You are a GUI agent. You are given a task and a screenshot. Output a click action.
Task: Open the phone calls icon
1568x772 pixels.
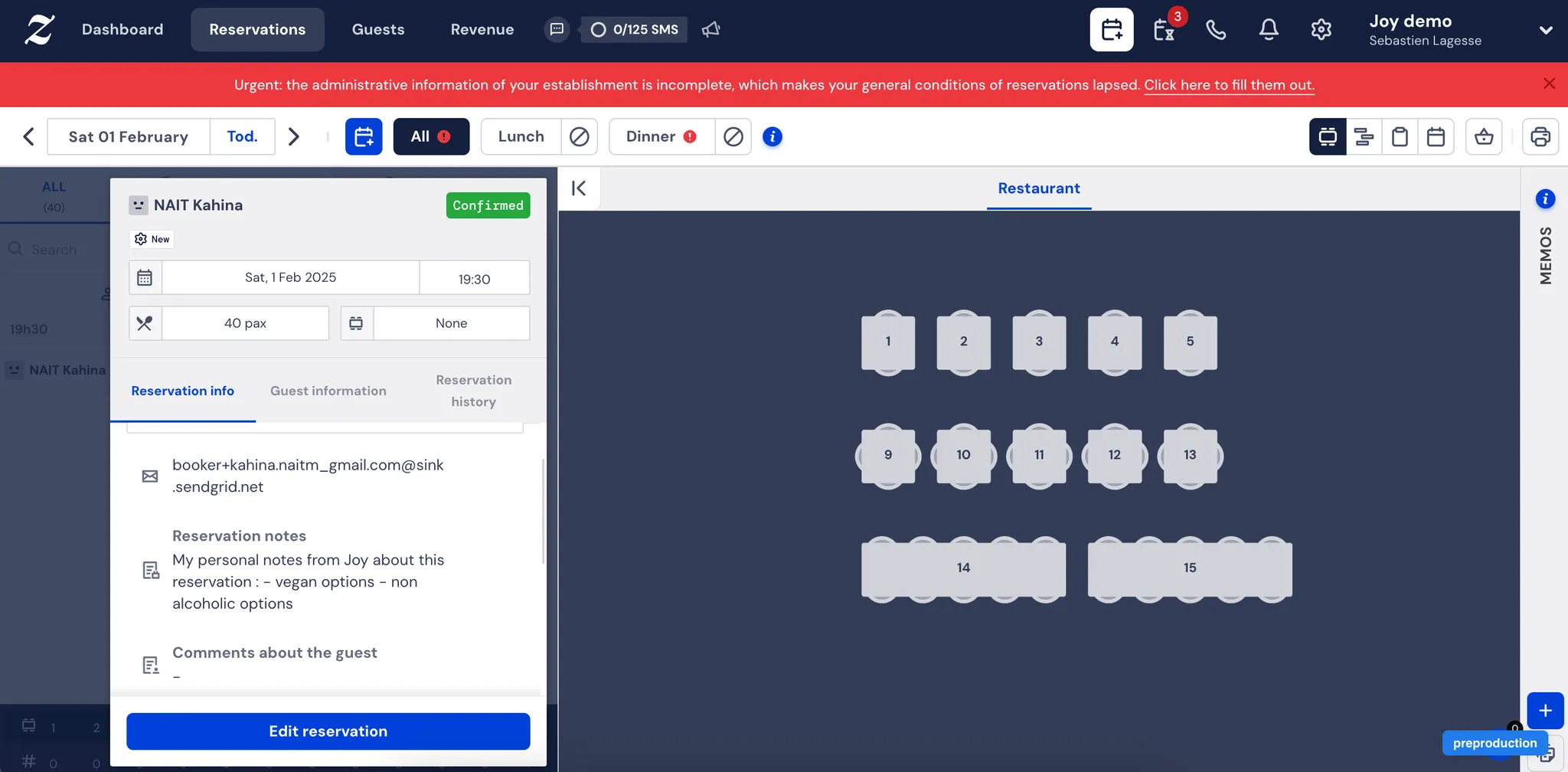pos(1216,30)
